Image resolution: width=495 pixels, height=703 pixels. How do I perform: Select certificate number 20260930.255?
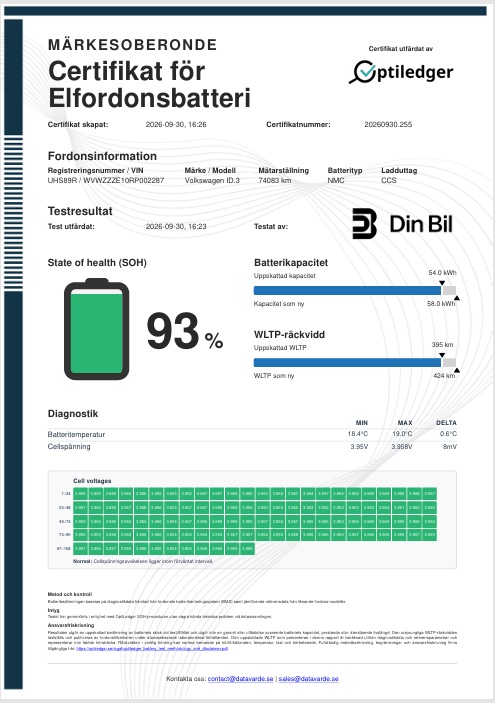coord(388,125)
